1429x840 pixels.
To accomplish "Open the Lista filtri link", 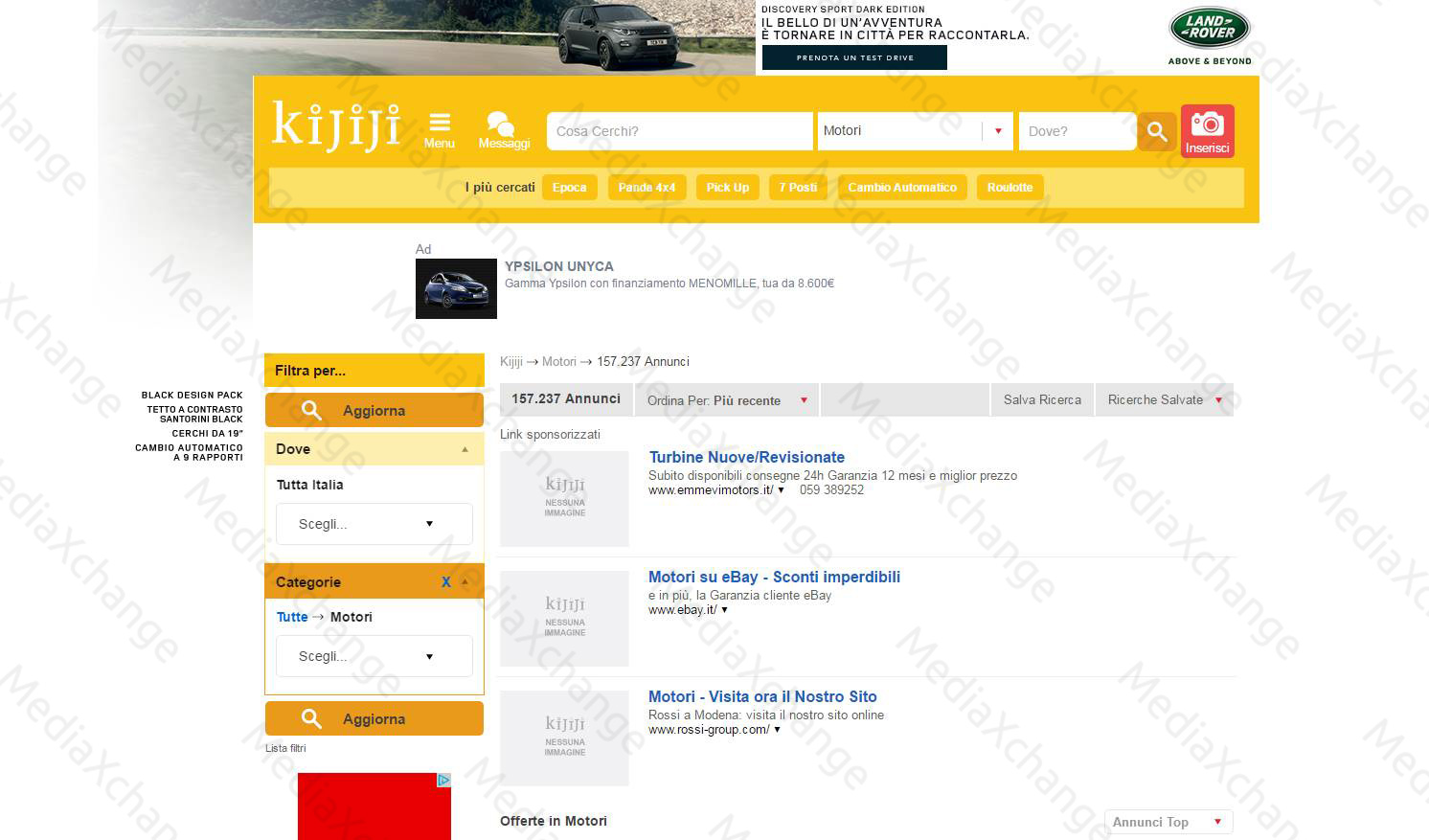I will coord(285,748).
